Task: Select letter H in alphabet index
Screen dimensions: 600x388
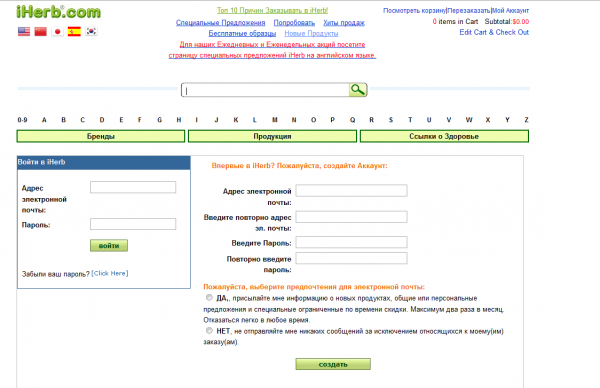Action: pos(179,120)
